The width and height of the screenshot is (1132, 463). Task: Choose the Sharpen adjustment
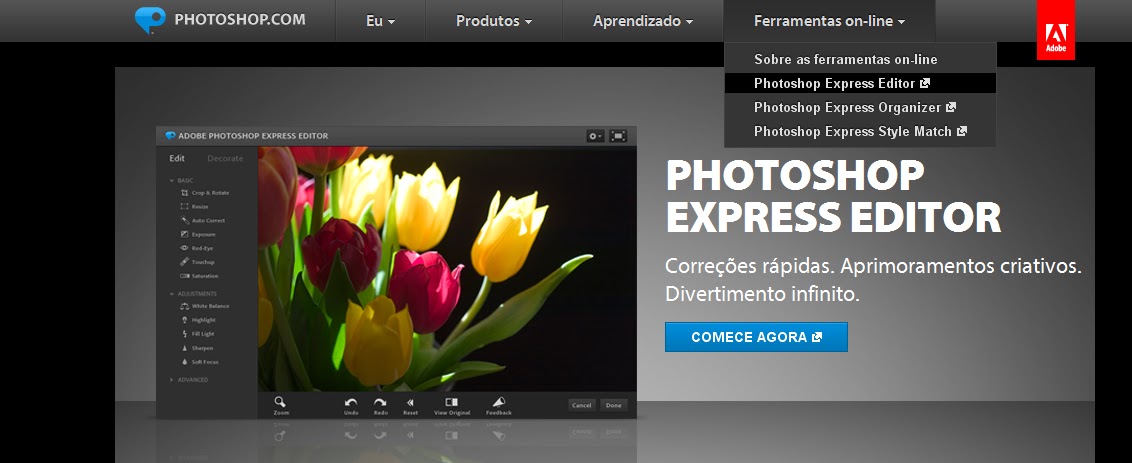click(x=196, y=348)
